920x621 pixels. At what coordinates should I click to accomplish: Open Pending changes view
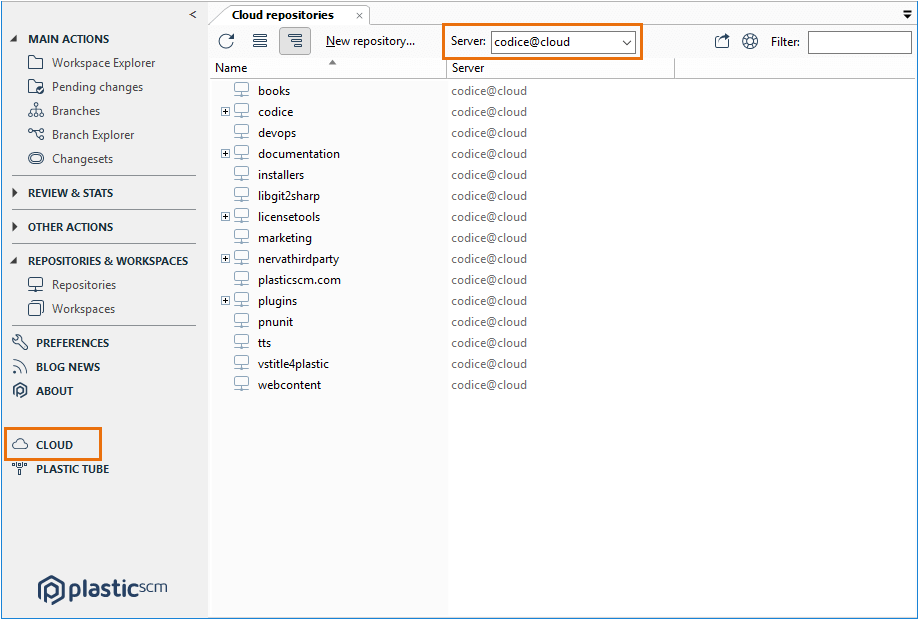click(97, 87)
